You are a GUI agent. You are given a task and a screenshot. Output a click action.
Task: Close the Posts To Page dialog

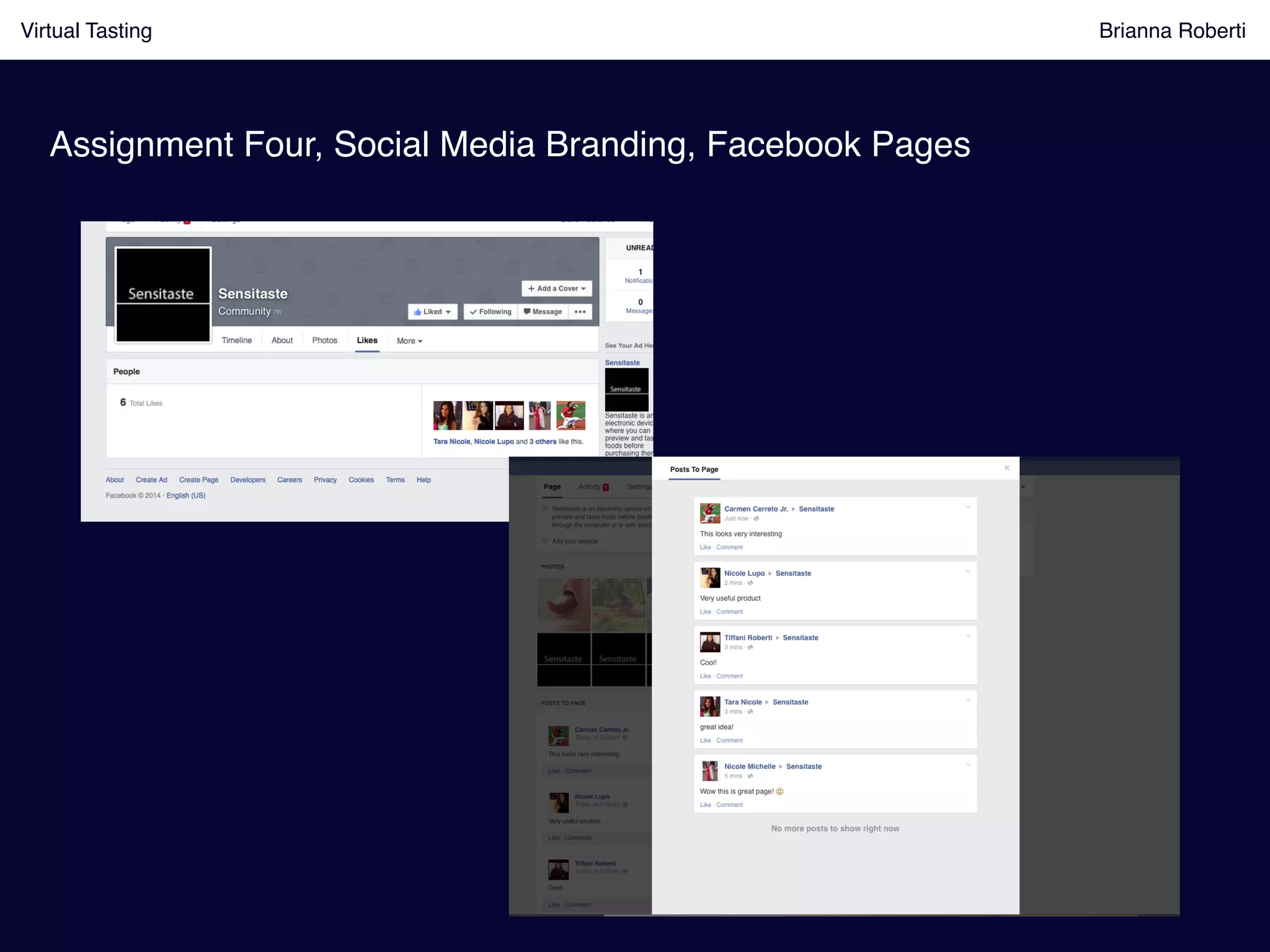pyautogui.click(x=1006, y=468)
